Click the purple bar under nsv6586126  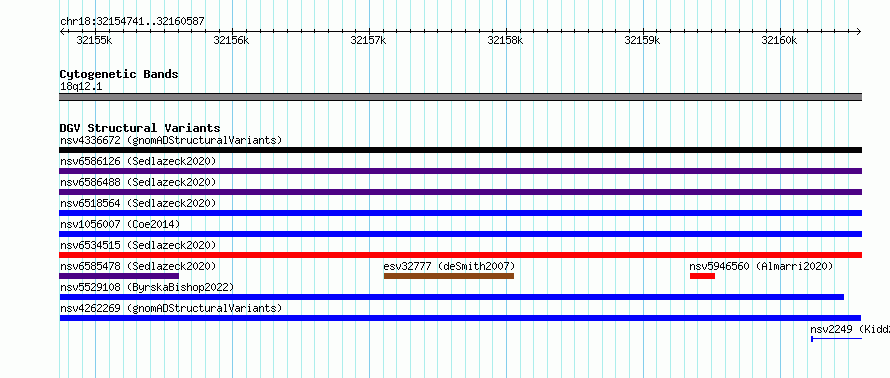pyautogui.click(x=460, y=171)
